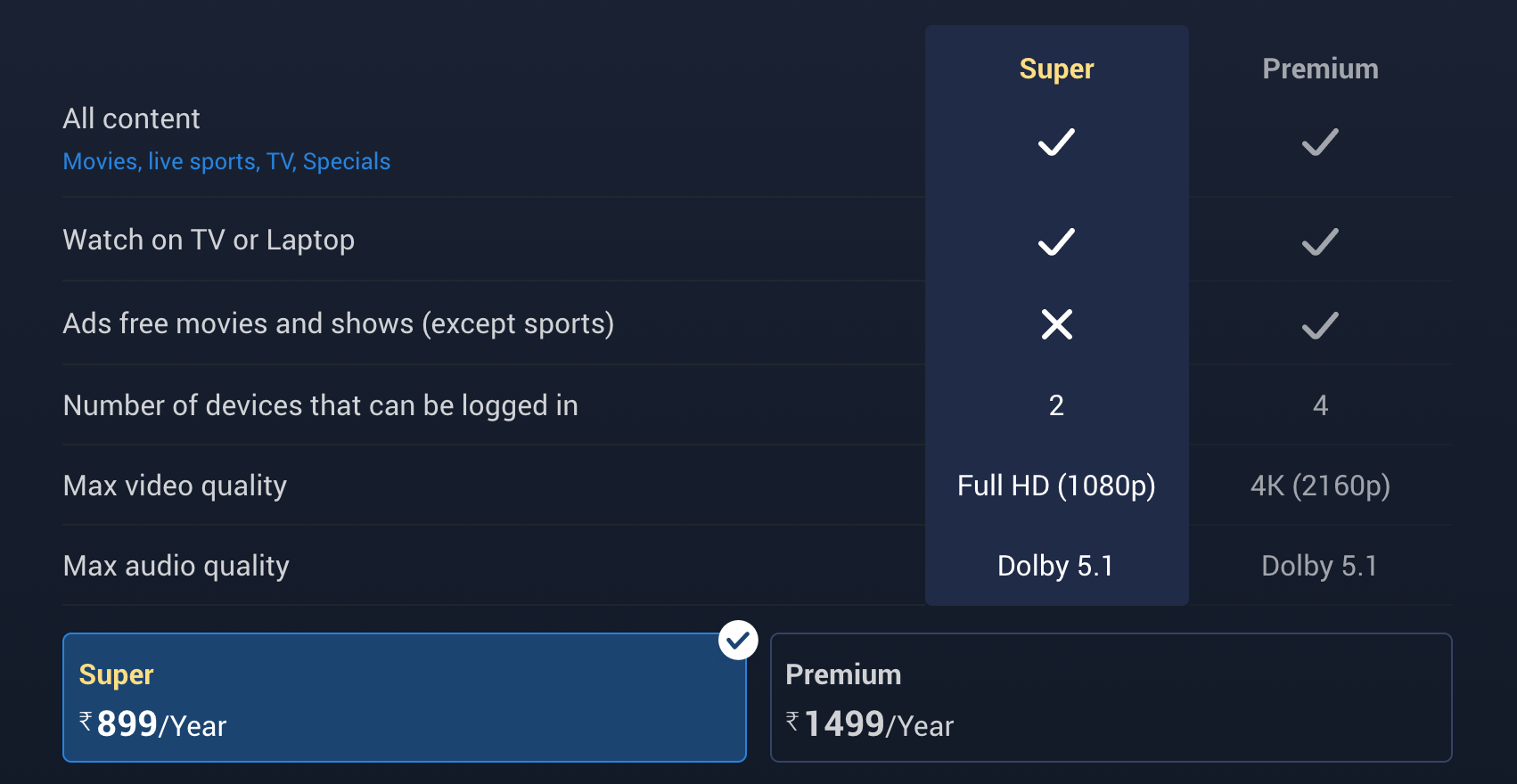Select the Premium column header
The image size is (1517, 784).
1320,69
